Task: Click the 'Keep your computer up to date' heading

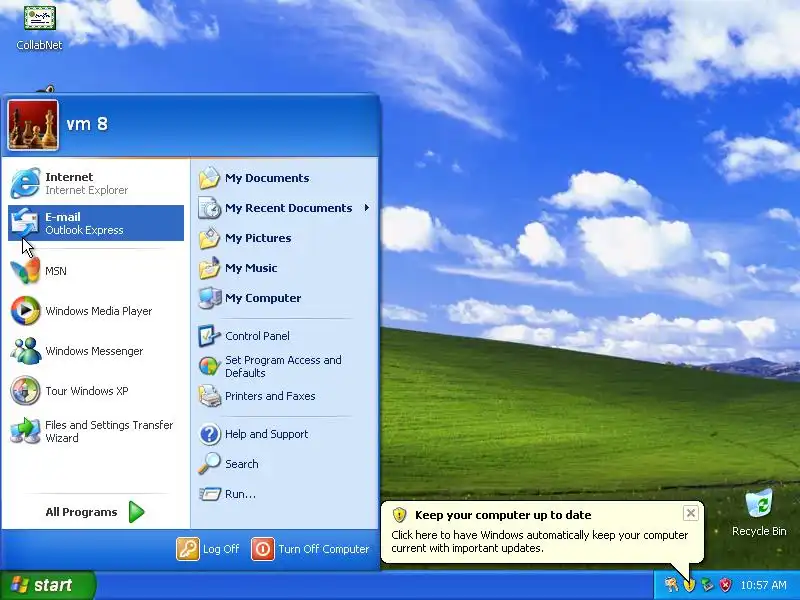Action: pyautogui.click(x=503, y=515)
